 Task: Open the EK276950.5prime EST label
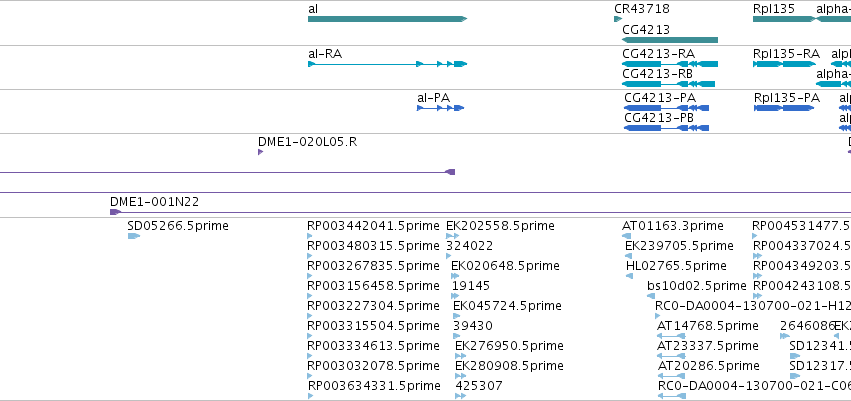(x=509, y=346)
